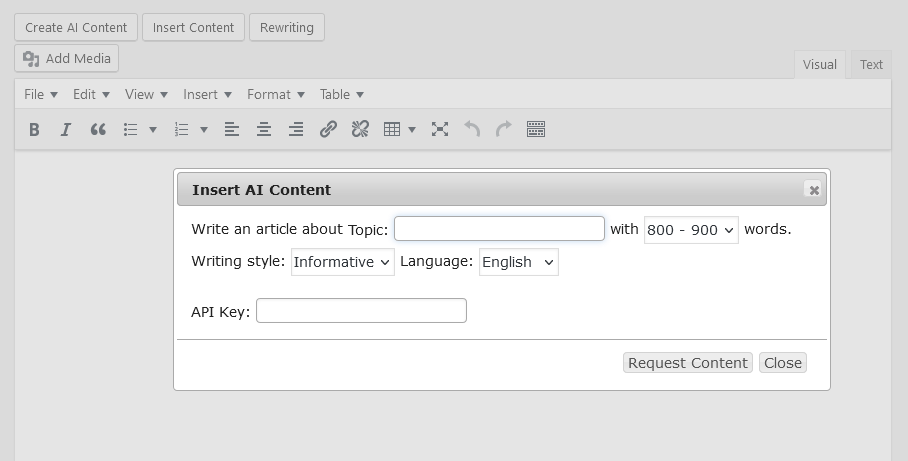Screen dimensions: 908x461
Task: Insert a bulleted list
Action: 131,129
